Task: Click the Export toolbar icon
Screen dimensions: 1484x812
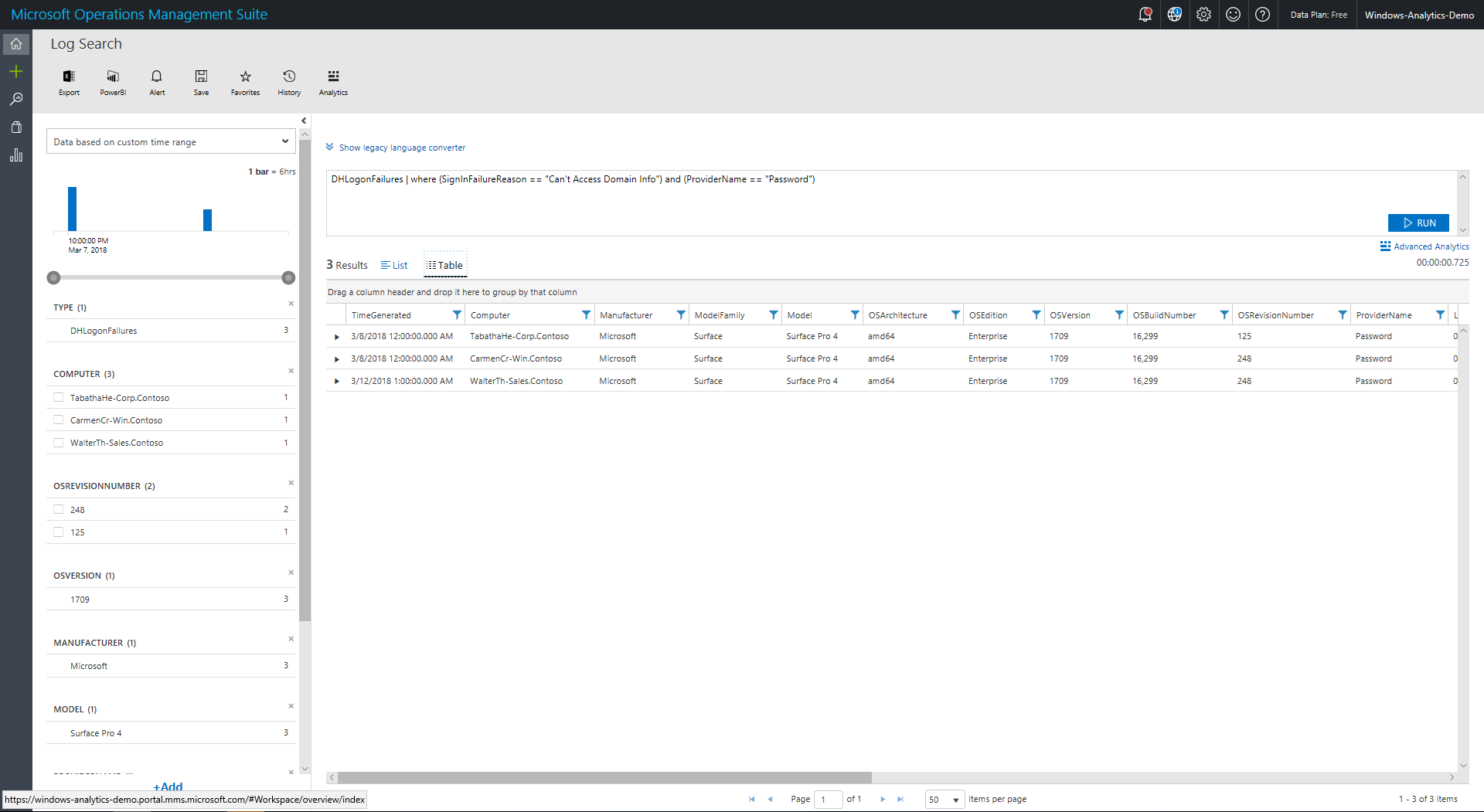Action: (69, 82)
